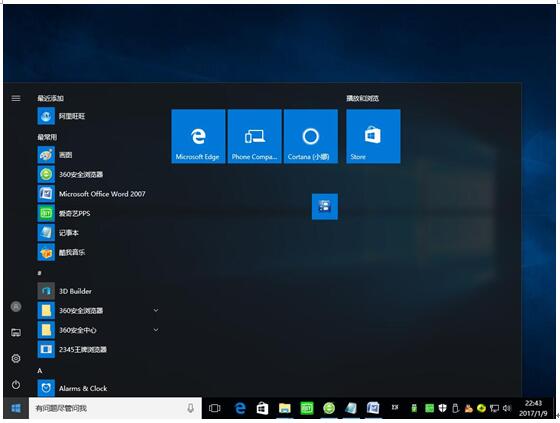The image size is (560, 423).
Task: Click the A letter group header
Action: click(40, 371)
